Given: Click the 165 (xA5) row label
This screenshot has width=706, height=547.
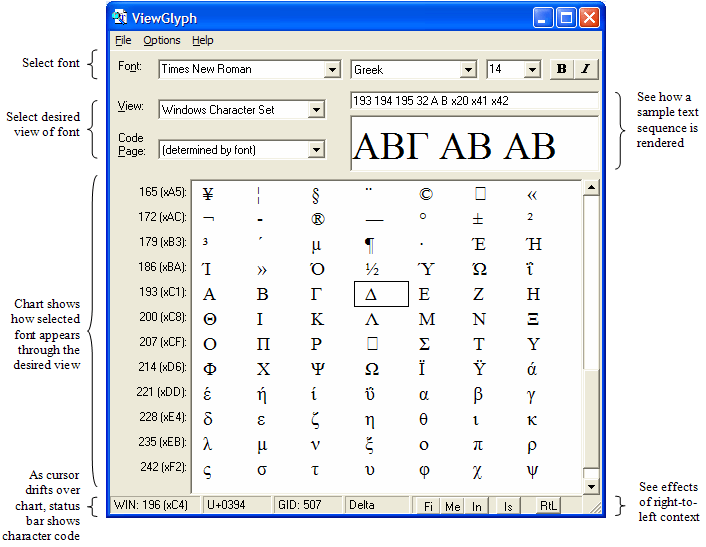Looking at the screenshot, I should point(163,192).
